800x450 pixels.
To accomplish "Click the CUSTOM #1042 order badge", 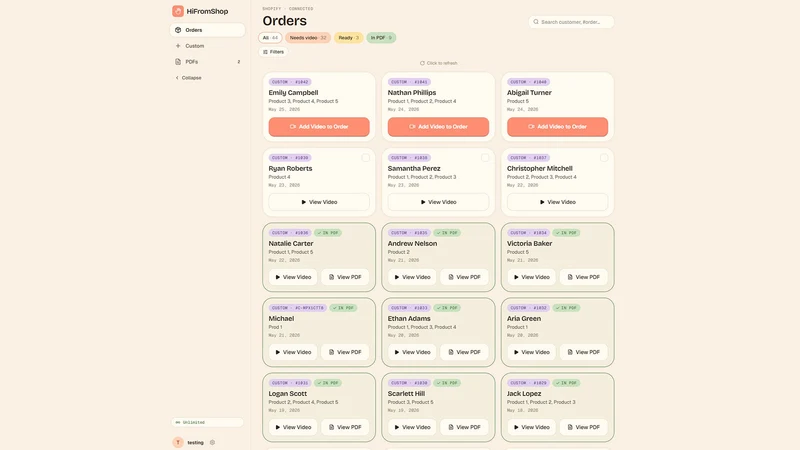I will tap(290, 82).
